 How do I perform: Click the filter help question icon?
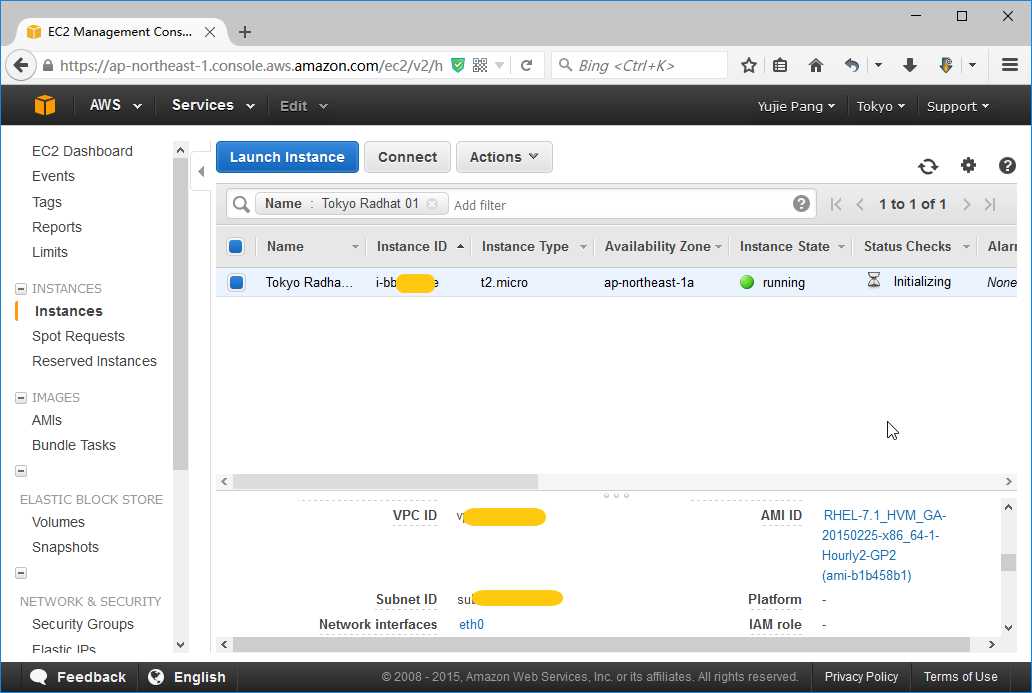(801, 204)
